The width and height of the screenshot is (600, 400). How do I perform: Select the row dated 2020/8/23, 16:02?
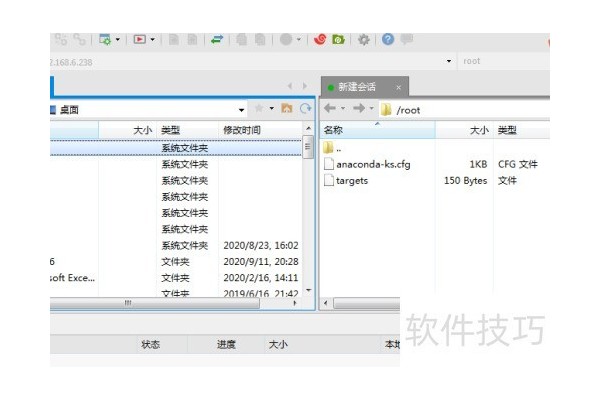(176, 245)
